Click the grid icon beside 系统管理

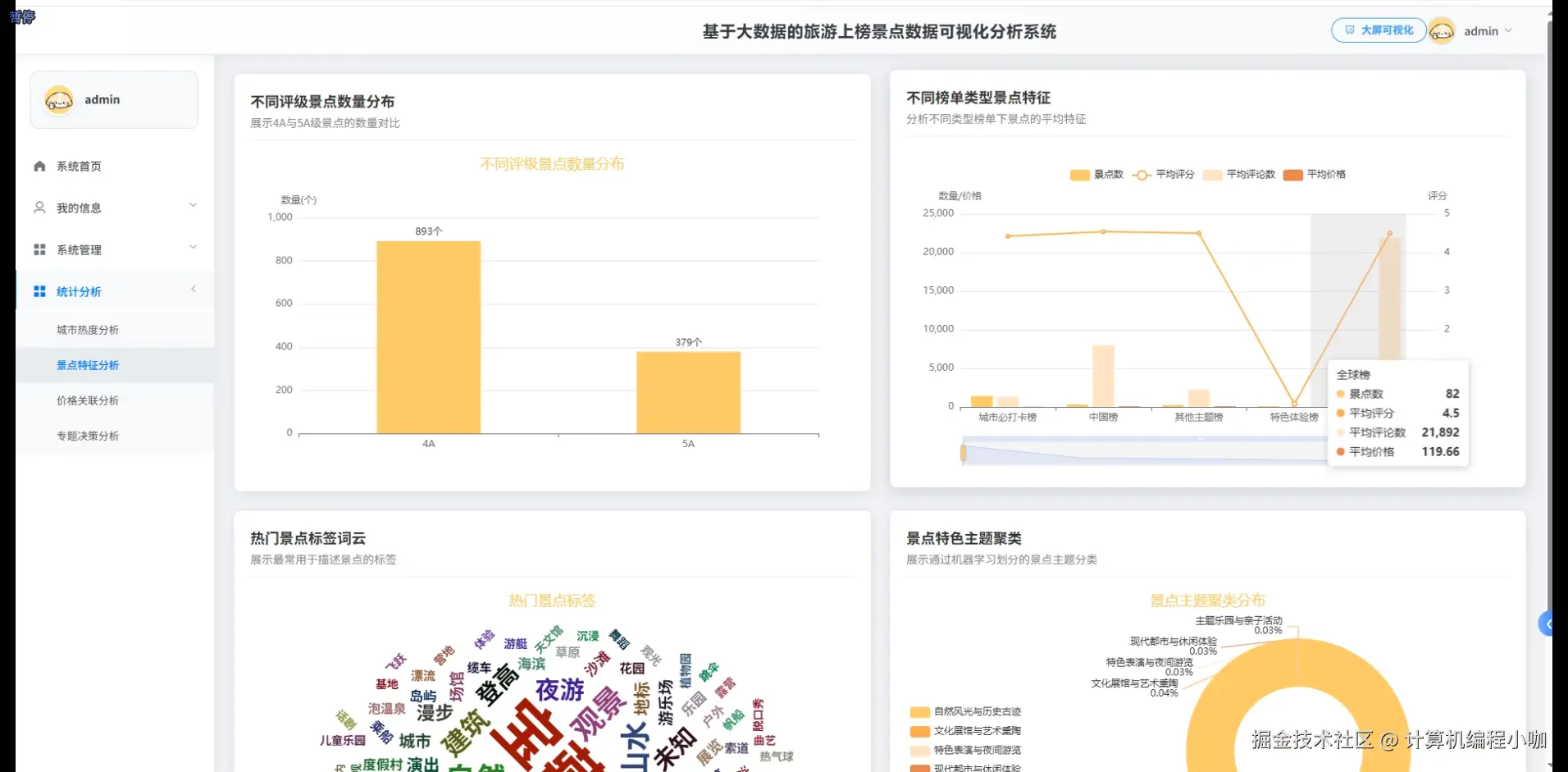(x=39, y=249)
